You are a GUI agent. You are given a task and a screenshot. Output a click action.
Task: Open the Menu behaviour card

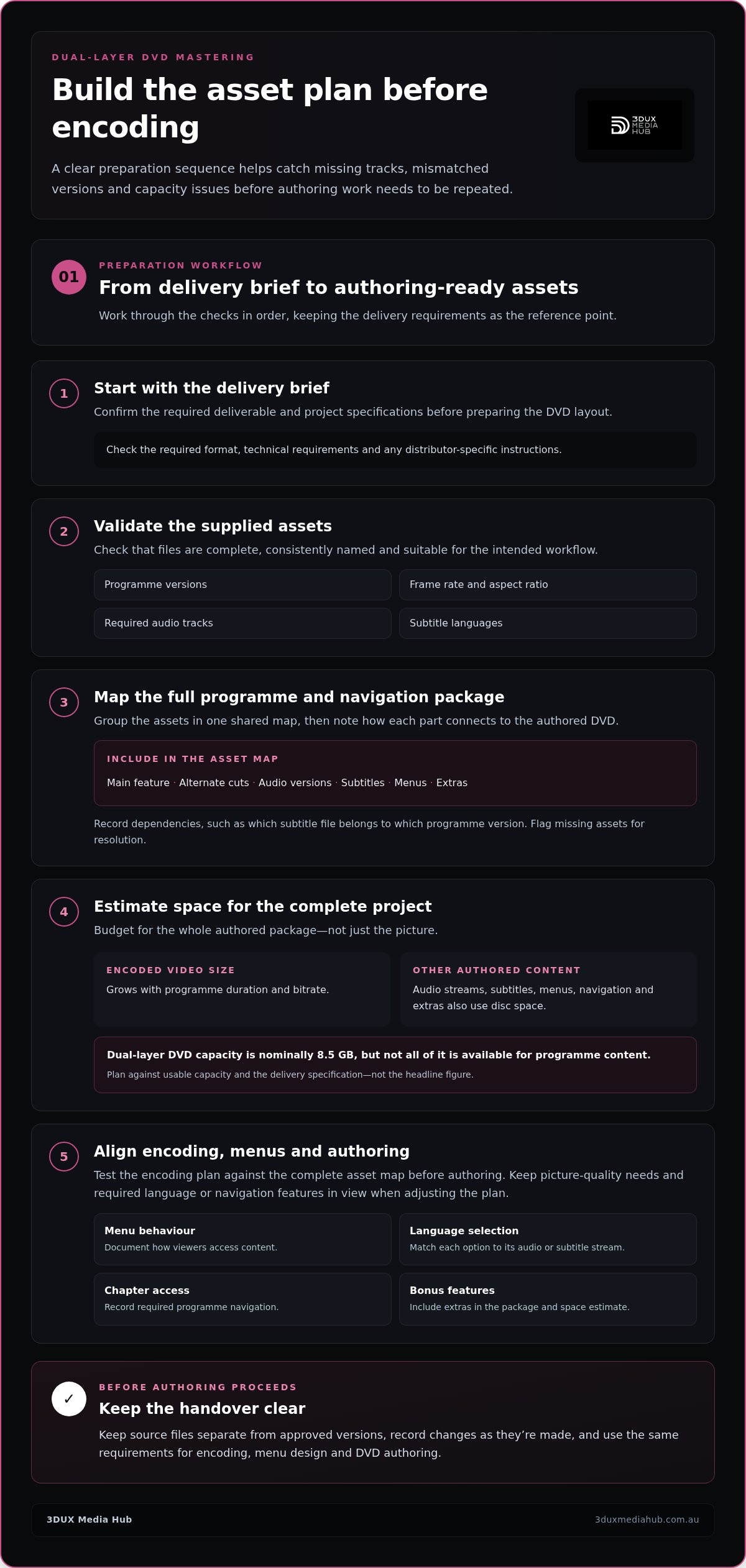[242, 1239]
